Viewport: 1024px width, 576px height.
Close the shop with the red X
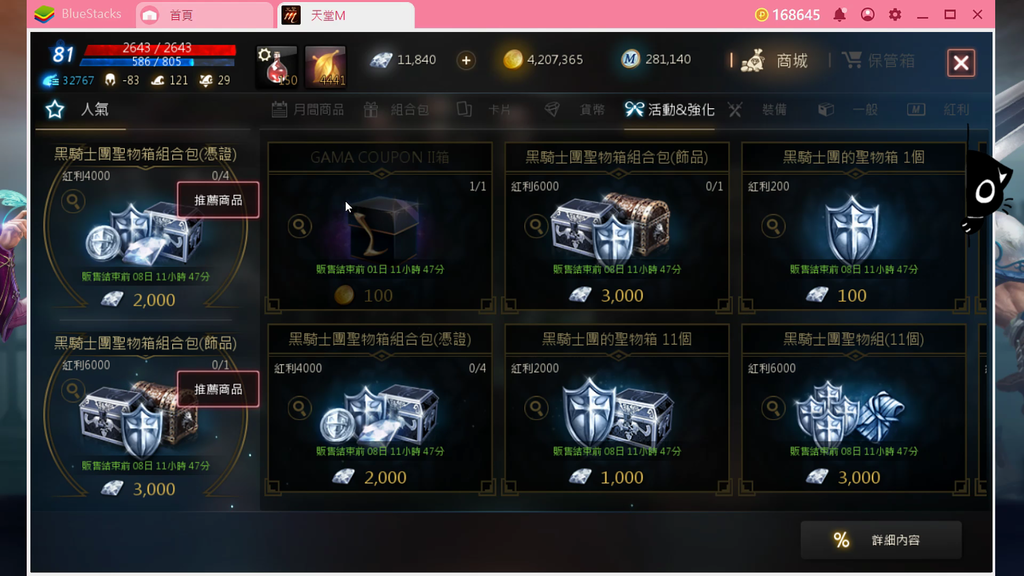961,63
